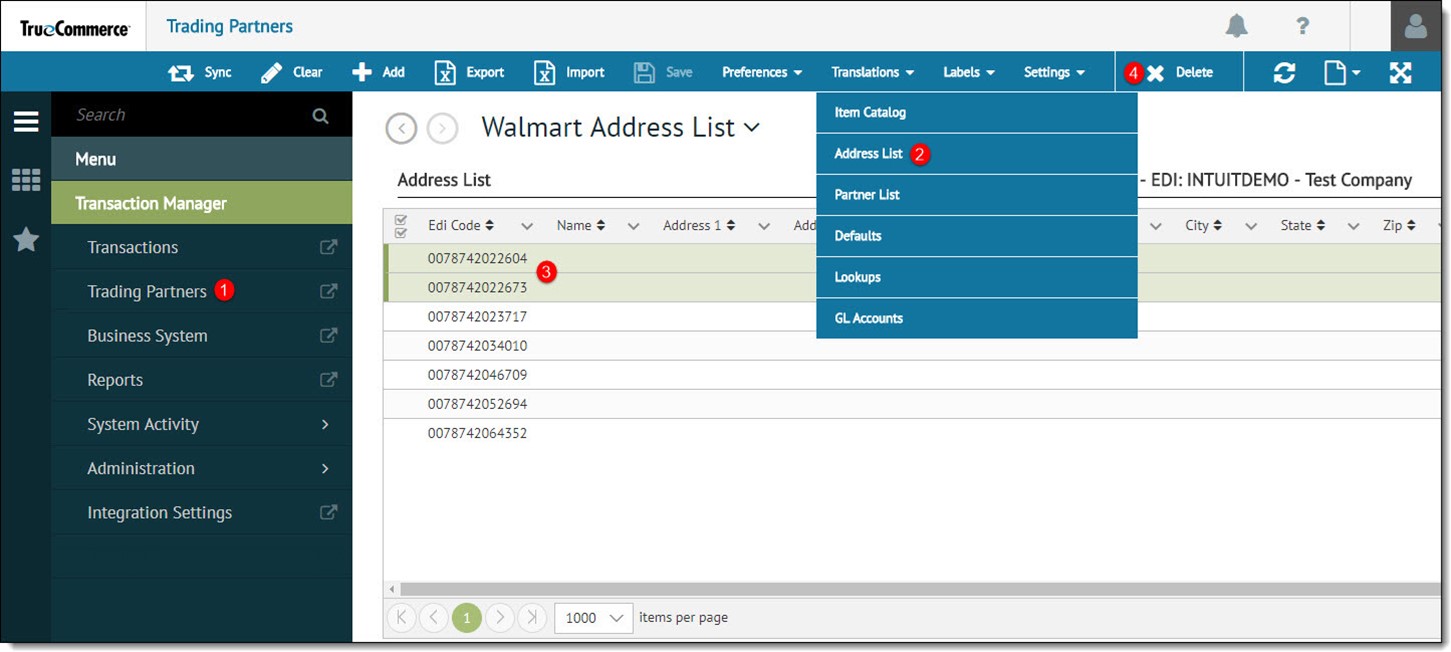
Task: Open Reports in the sidebar
Action: tap(115, 380)
